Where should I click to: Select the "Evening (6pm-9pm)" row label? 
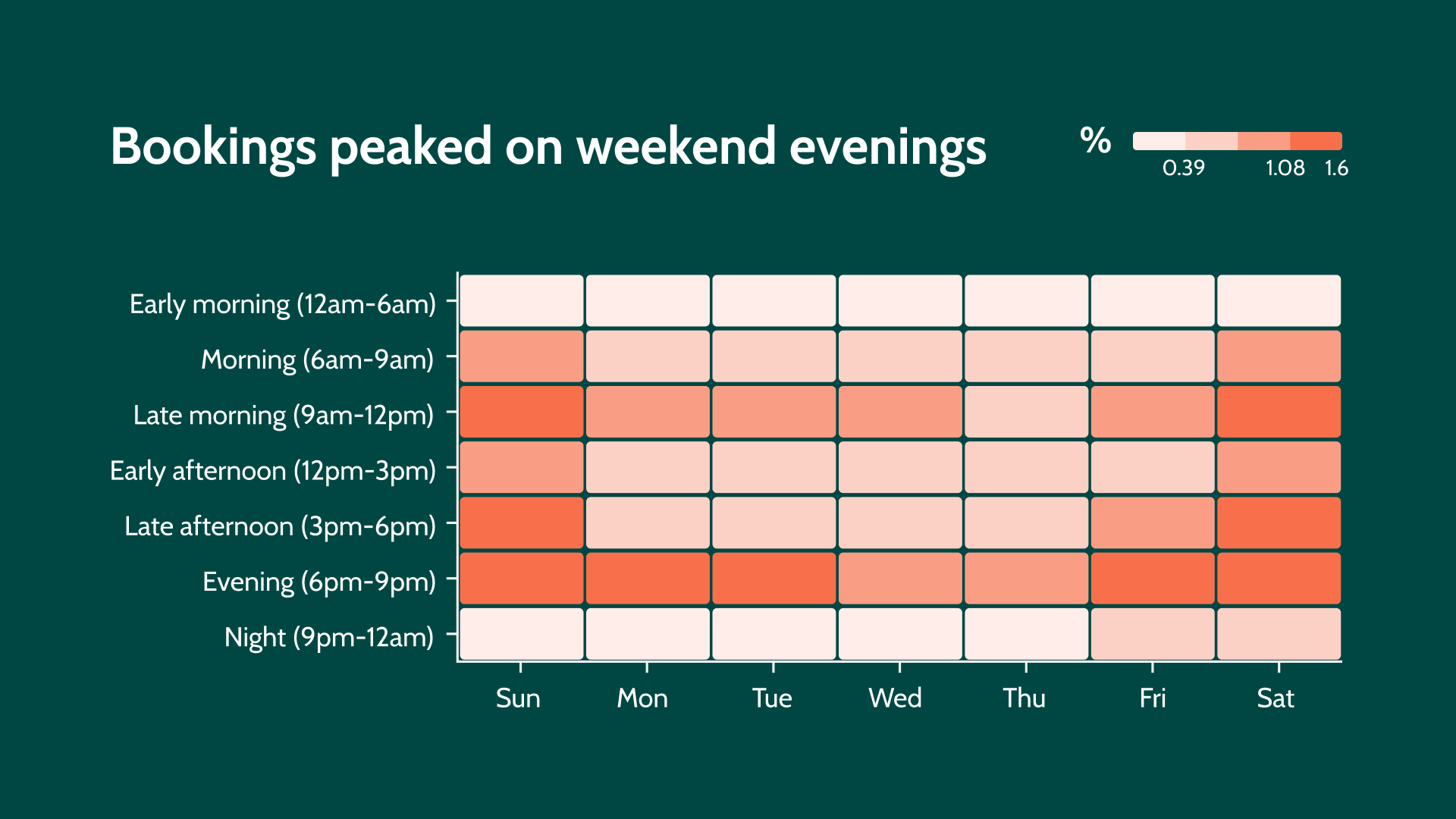(x=319, y=582)
